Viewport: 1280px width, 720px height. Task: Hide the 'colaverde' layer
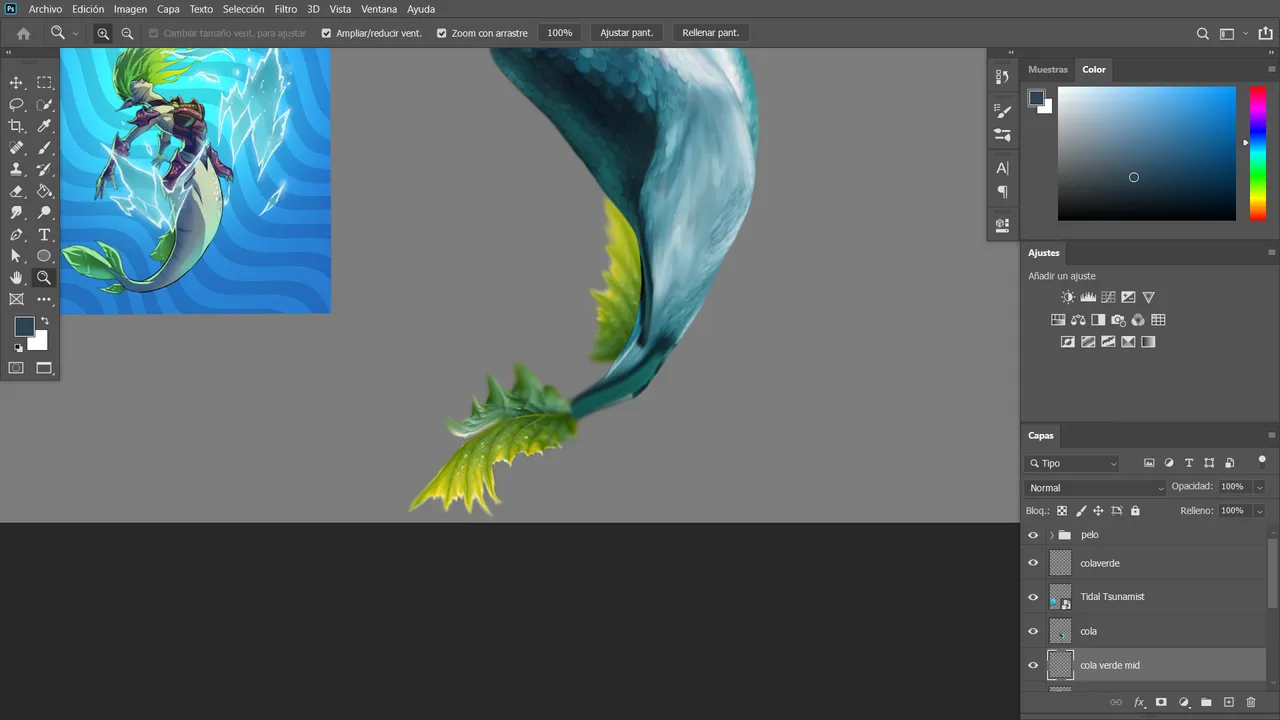1033,563
